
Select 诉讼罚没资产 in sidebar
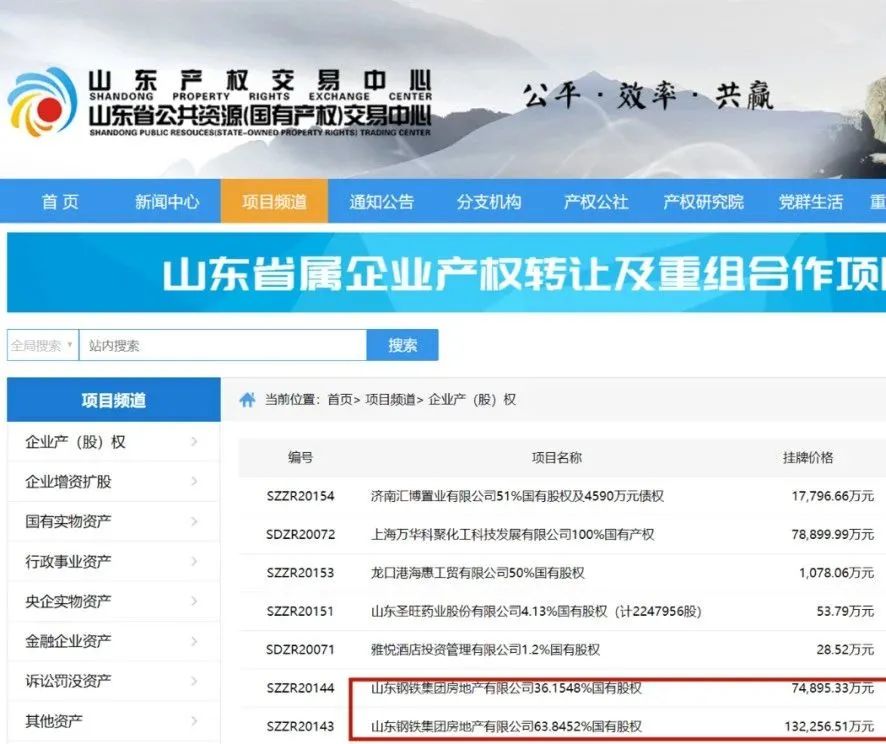coord(68,681)
